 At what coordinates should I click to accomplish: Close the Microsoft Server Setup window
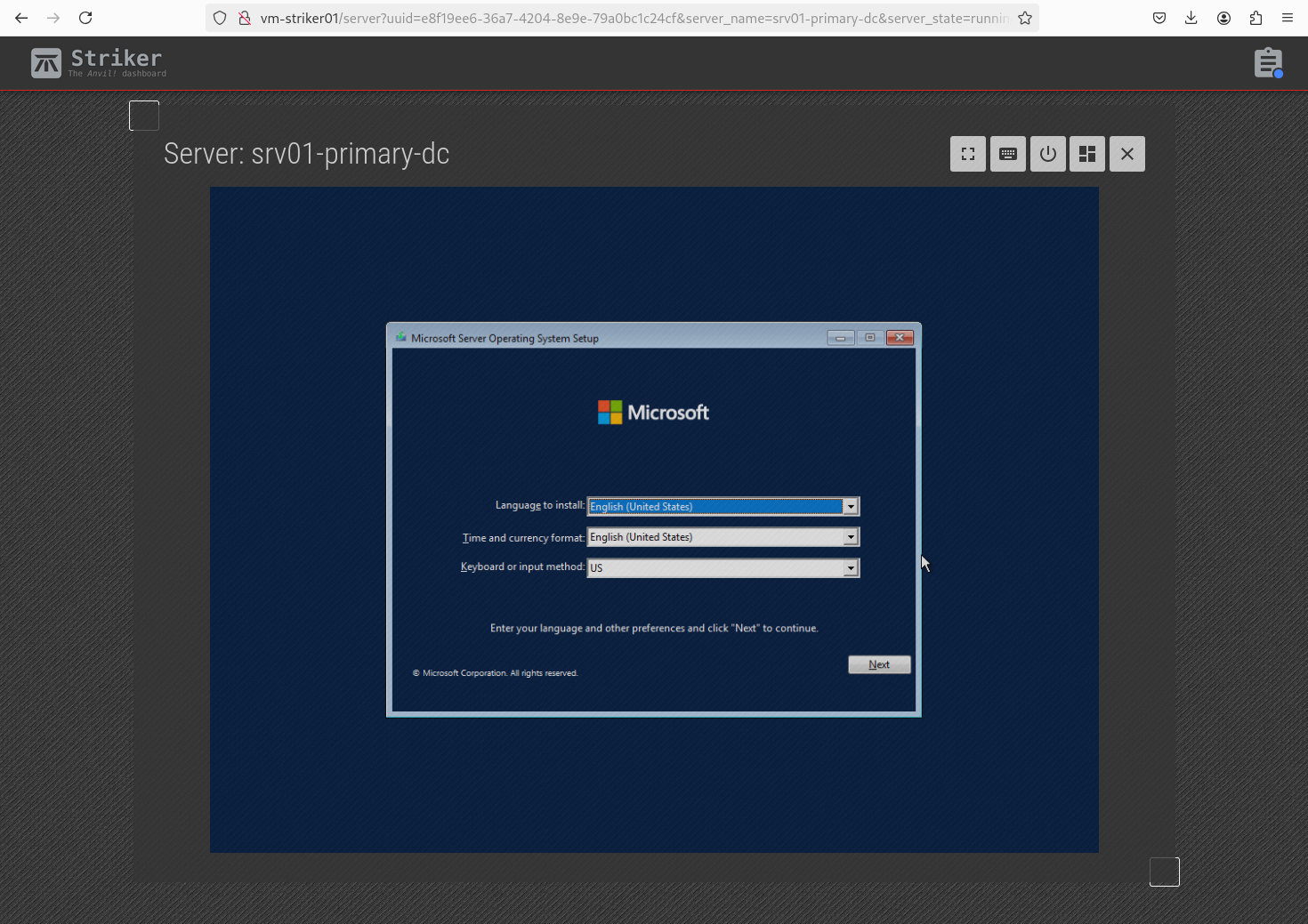click(x=900, y=338)
